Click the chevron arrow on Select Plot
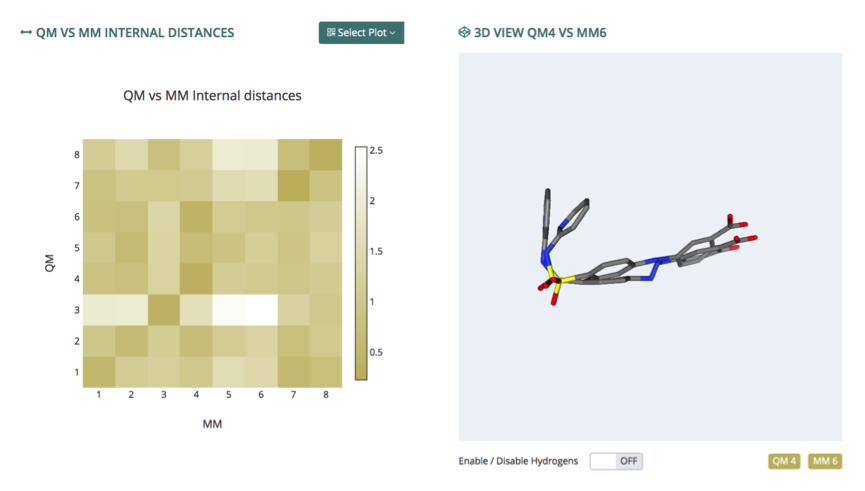Screen dimensions: 865x491 click(392, 33)
